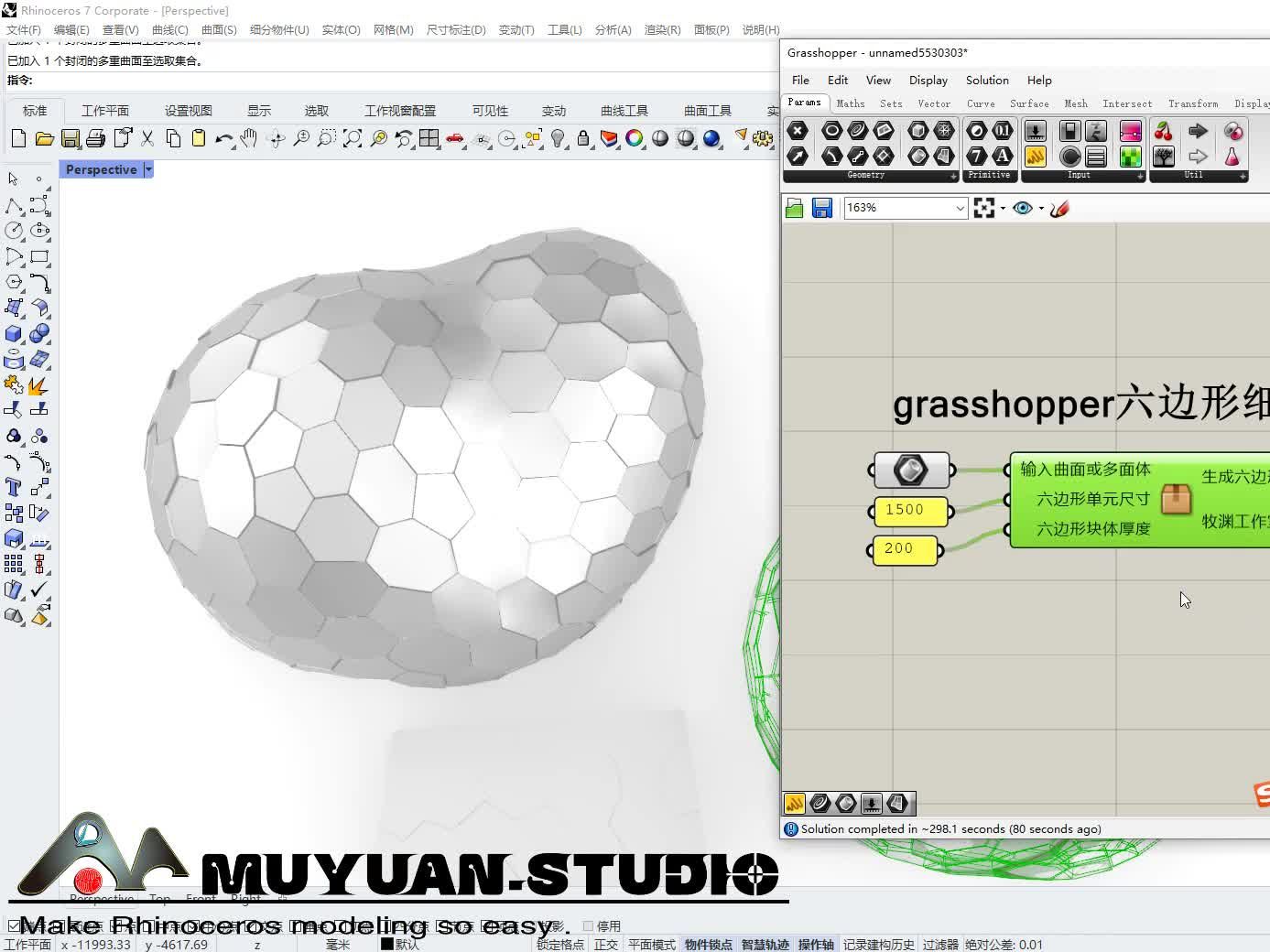
Task: Click the Grasshopper sketch brush icon
Action: 1059,208
